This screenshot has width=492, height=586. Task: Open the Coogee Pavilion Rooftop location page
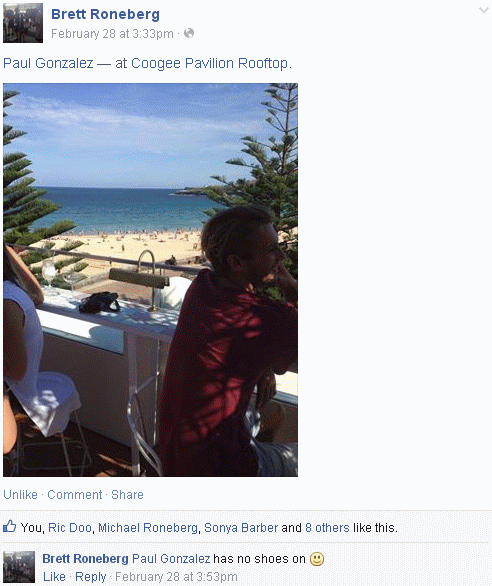point(210,63)
